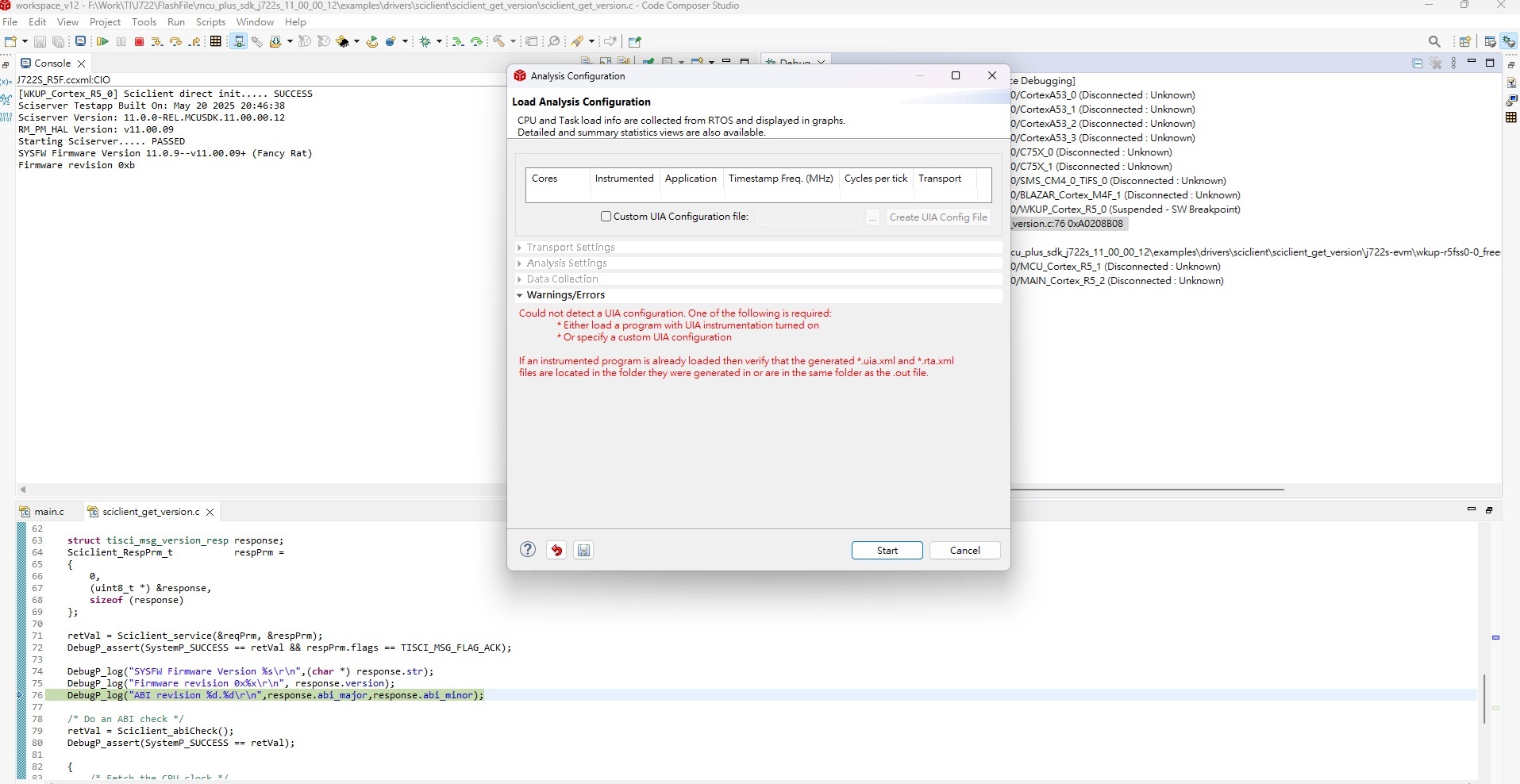Click the black grid toolbar icon
This screenshot has height=784, width=1520.
(215, 41)
